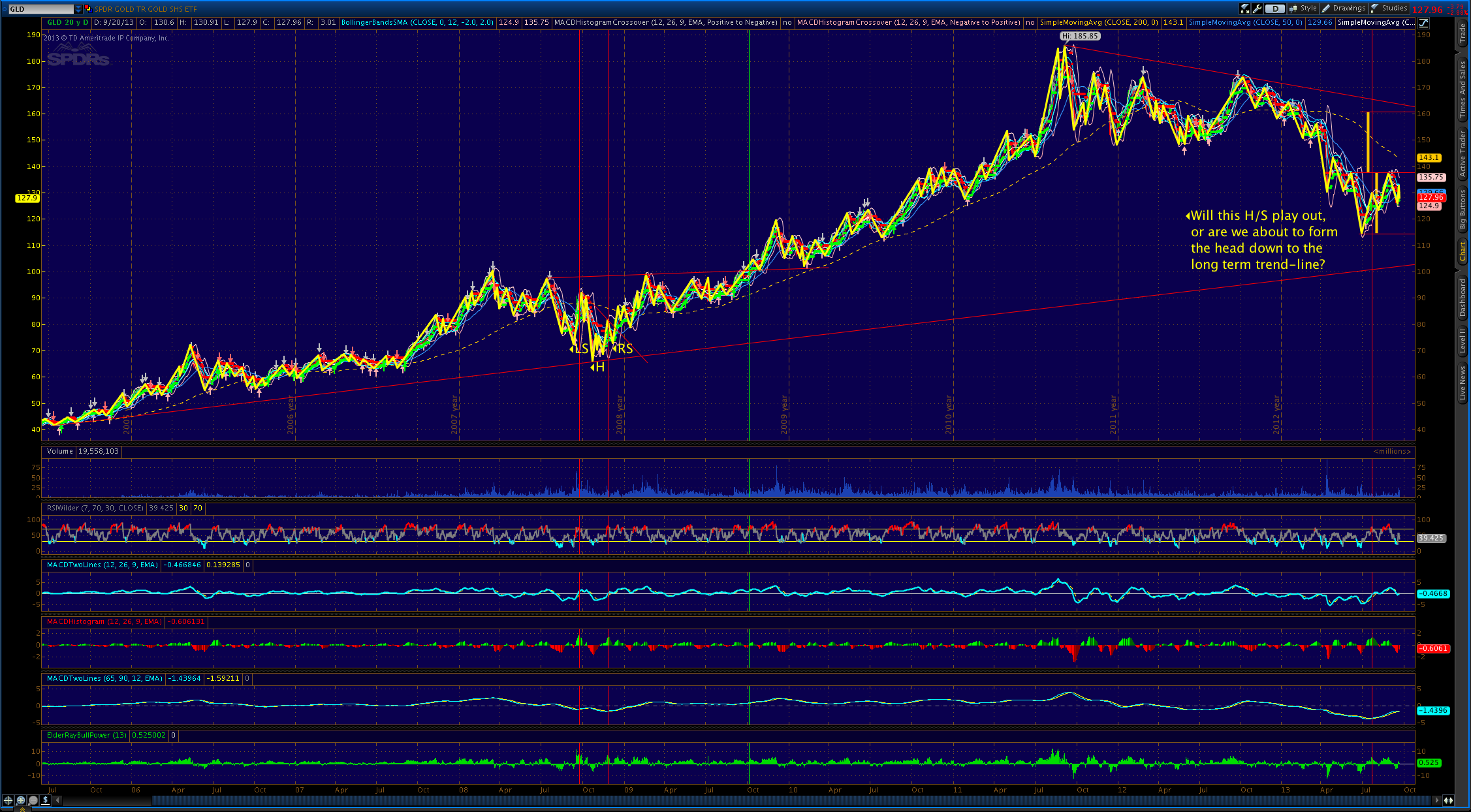Click RSIWilder (7, 70, 30, CLOSE) label
Image resolution: width=1471 pixels, height=812 pixels.
95,508
